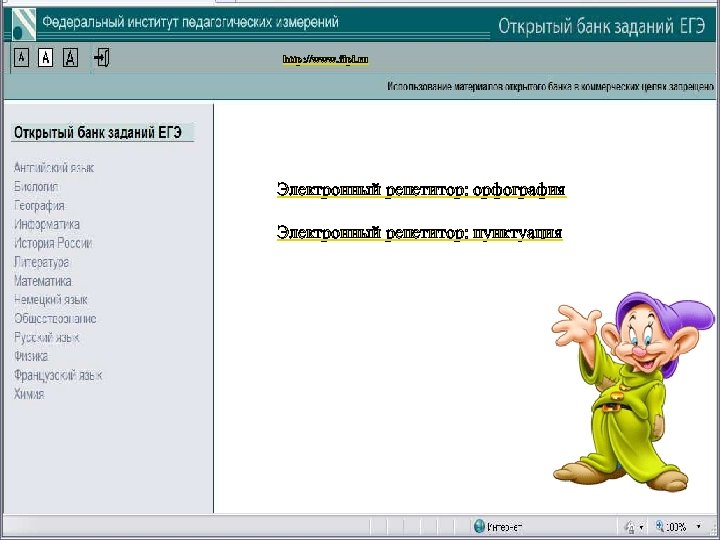Select Математика subject
Viewport: 720px width, 540px height.
pyautogui.click(x=43, y=281)
